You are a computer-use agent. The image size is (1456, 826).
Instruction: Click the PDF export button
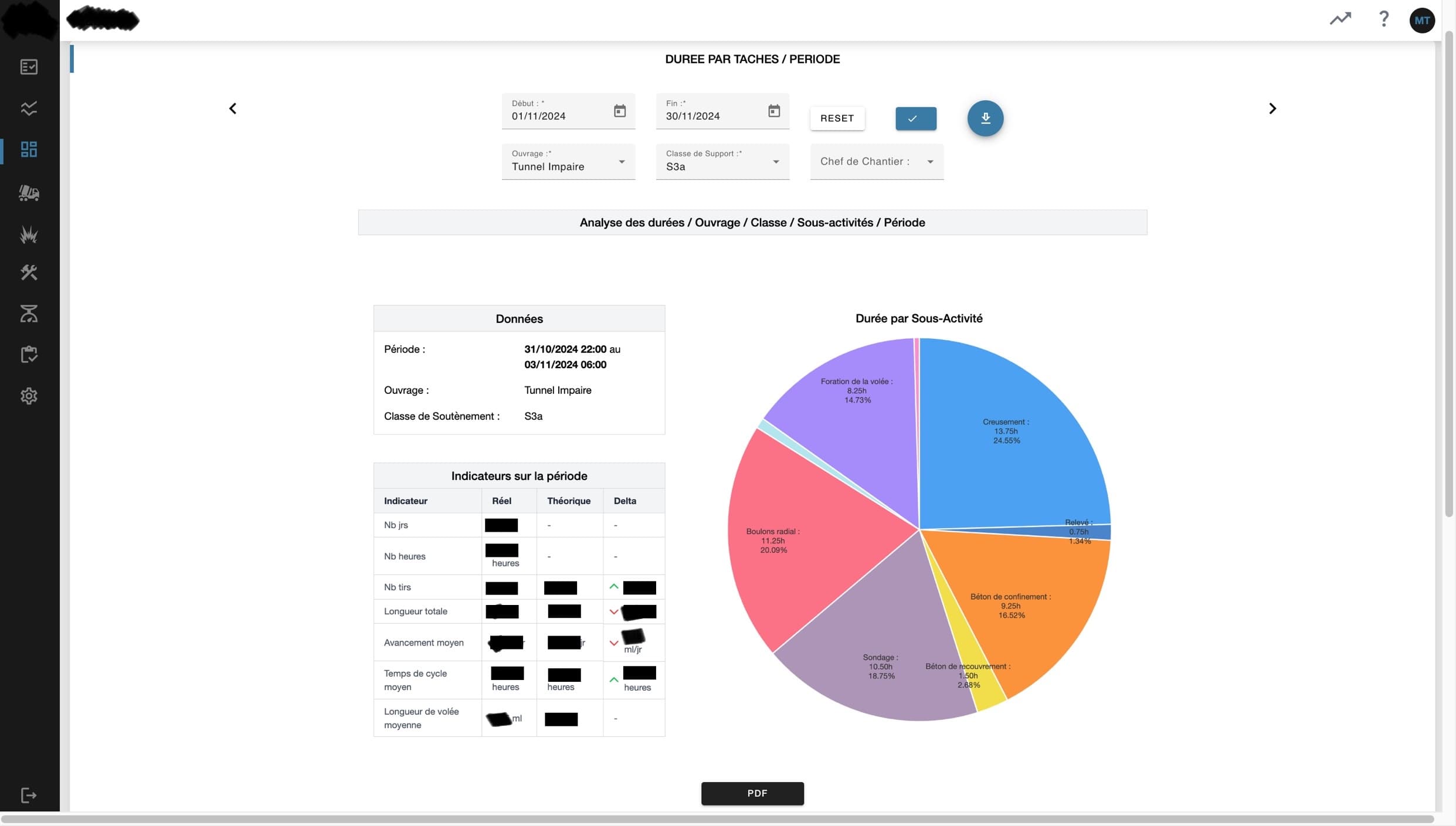click(752, 793)
